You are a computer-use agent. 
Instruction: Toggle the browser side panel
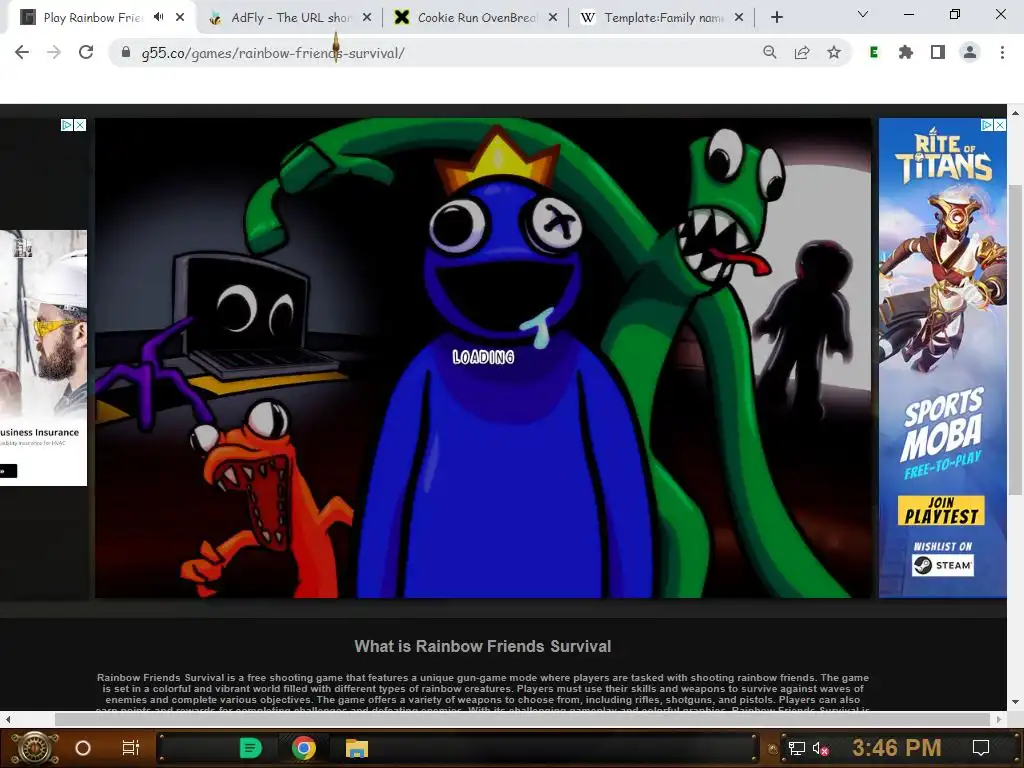pyautogui.click(x=938, y=52)
